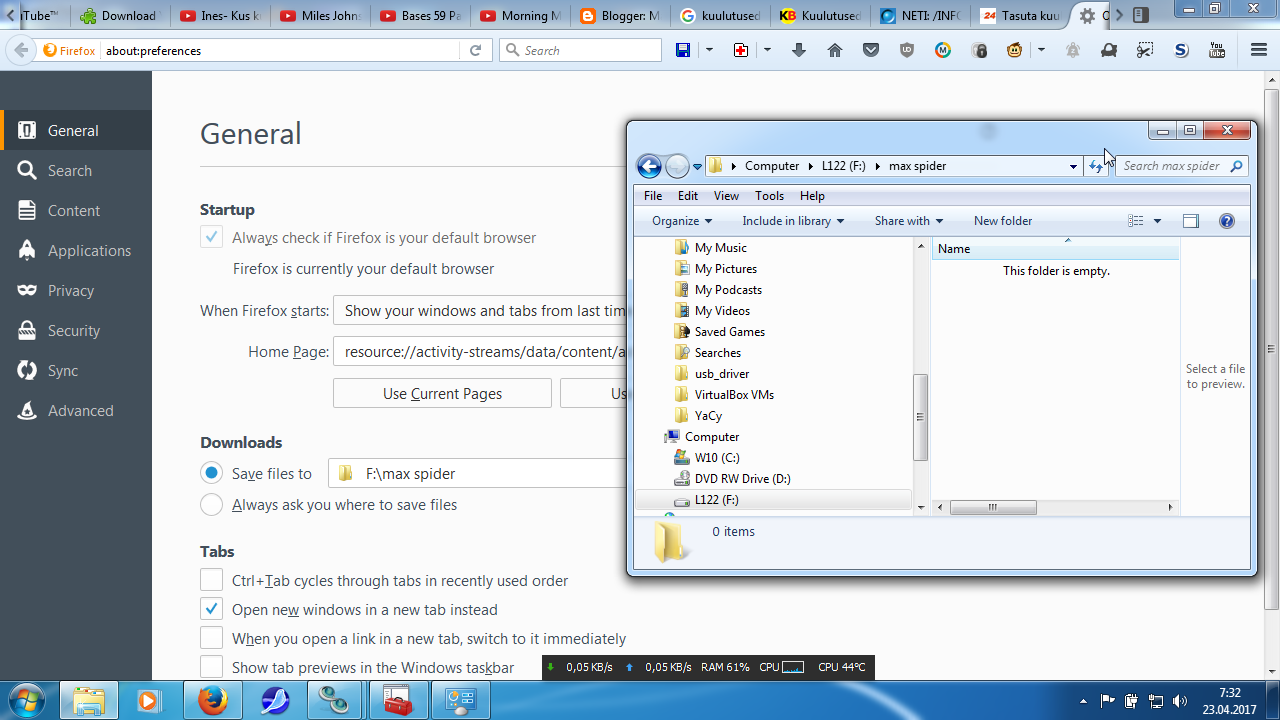Open the Privacy preferences category
Screen dimensions: 1280x720
pos(76,290)
